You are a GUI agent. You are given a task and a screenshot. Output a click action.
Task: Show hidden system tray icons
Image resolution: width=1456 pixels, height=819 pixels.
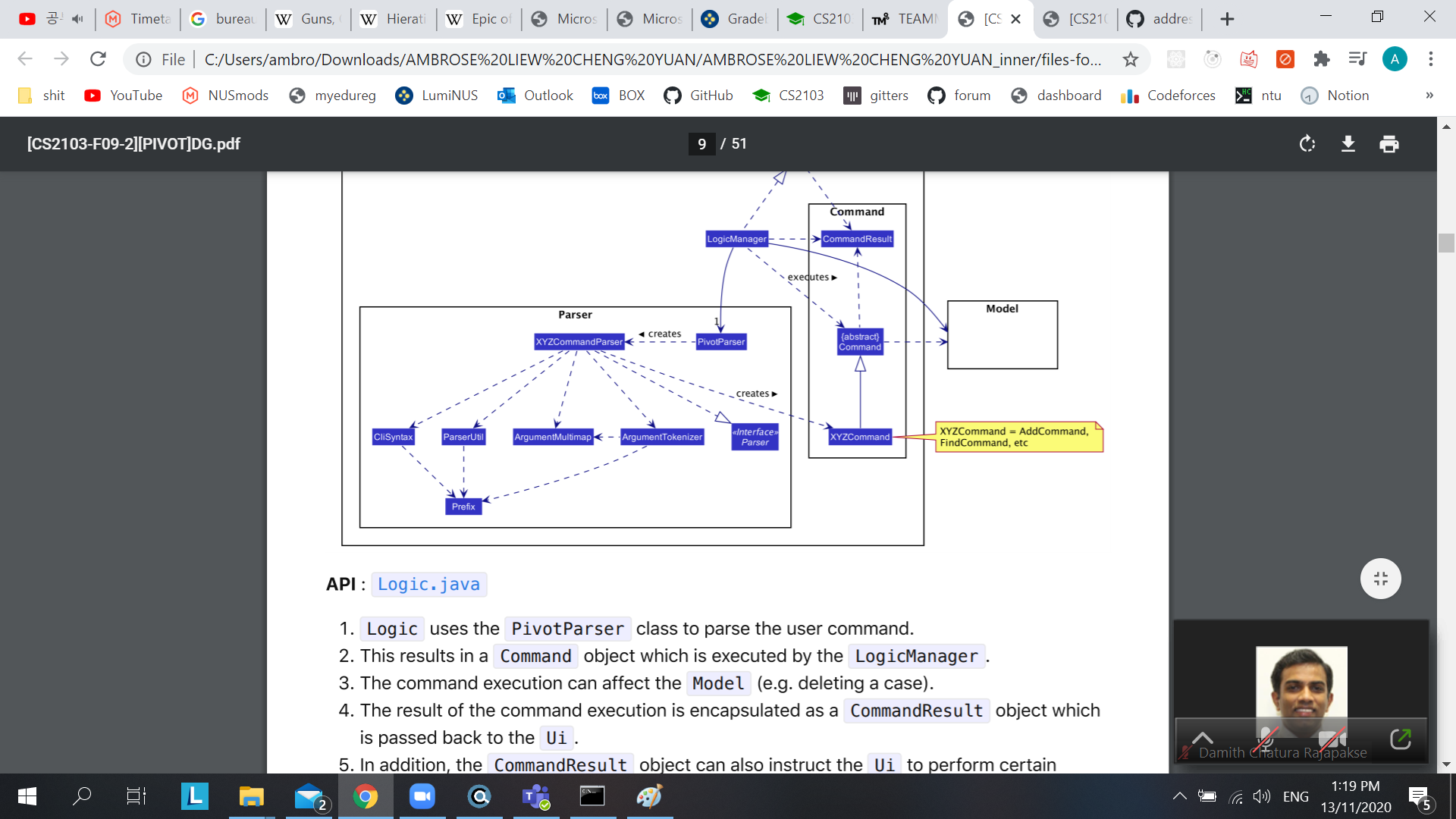click(x=1179, y=796)
